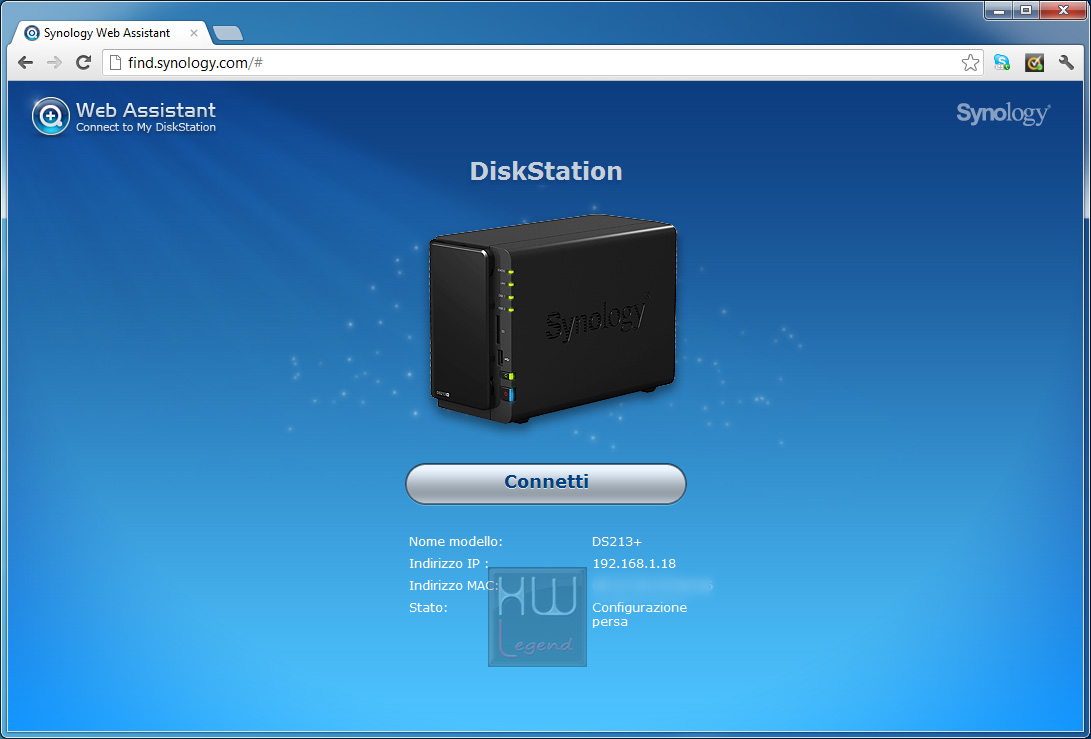Open the Skype extension icon
This screenshot has width=1091, height=739.
[1002, 63]
